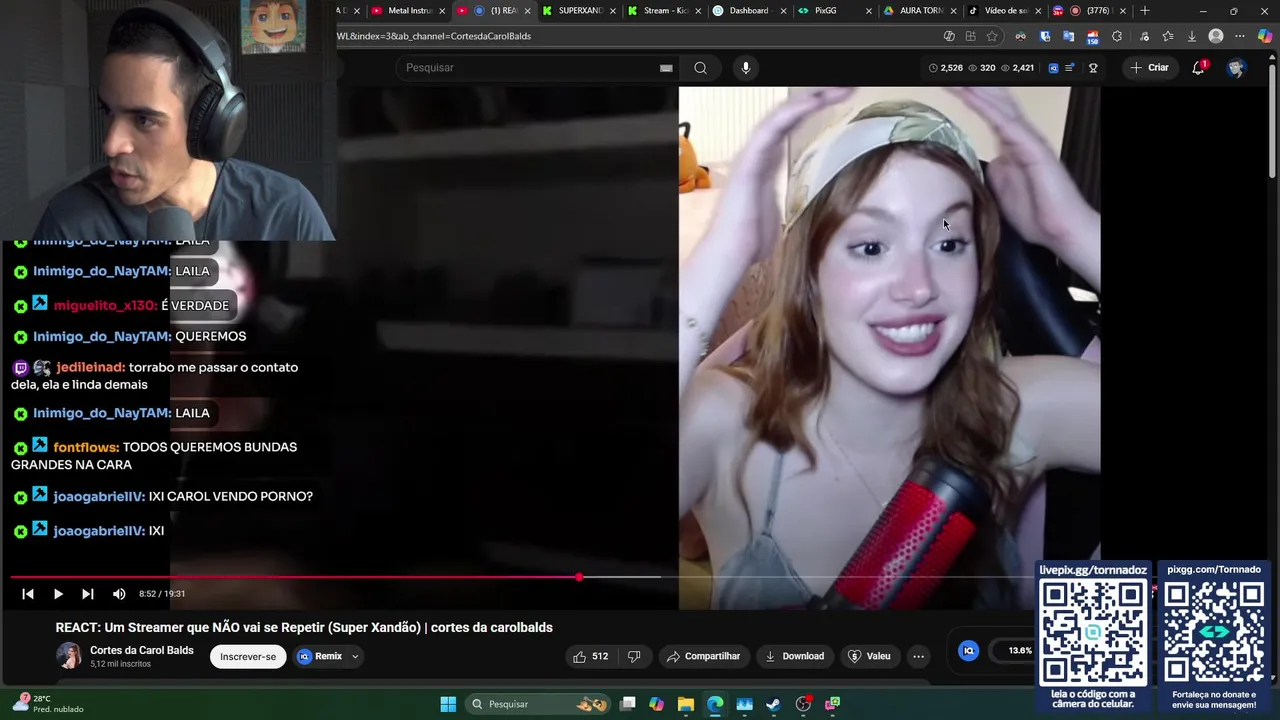The height and width of the screenshot is (720, 1280).
Task: Open File Explorer from the taskbar
Action: click(686, 704)
